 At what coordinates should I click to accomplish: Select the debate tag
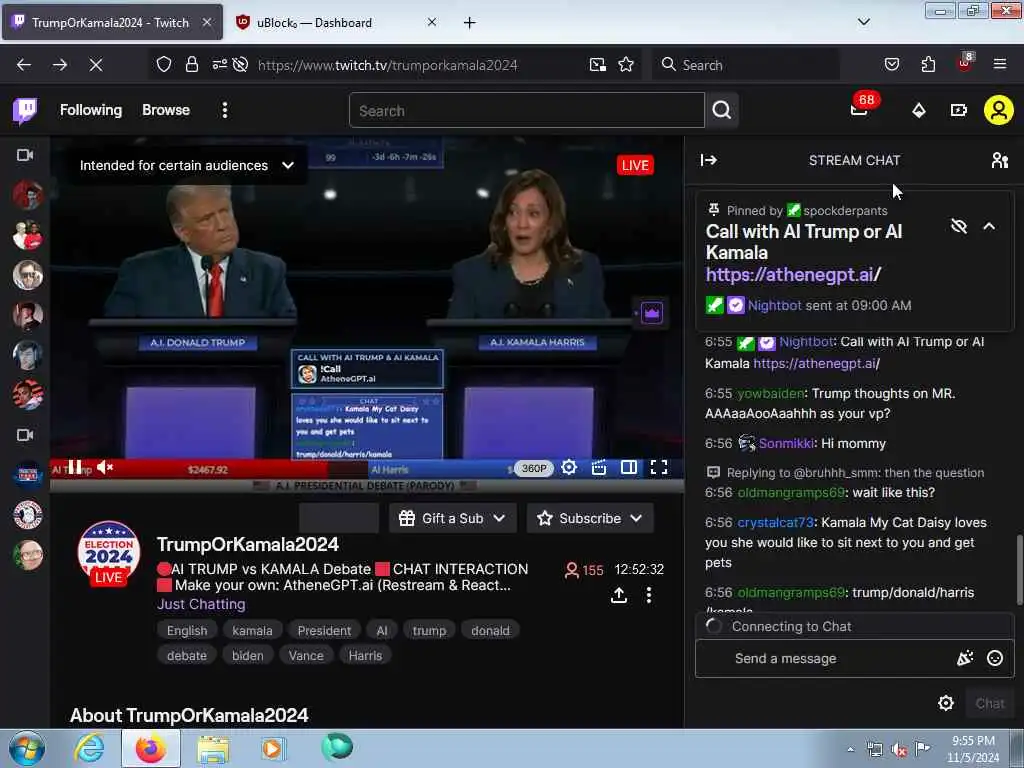[x=187, y=655]
